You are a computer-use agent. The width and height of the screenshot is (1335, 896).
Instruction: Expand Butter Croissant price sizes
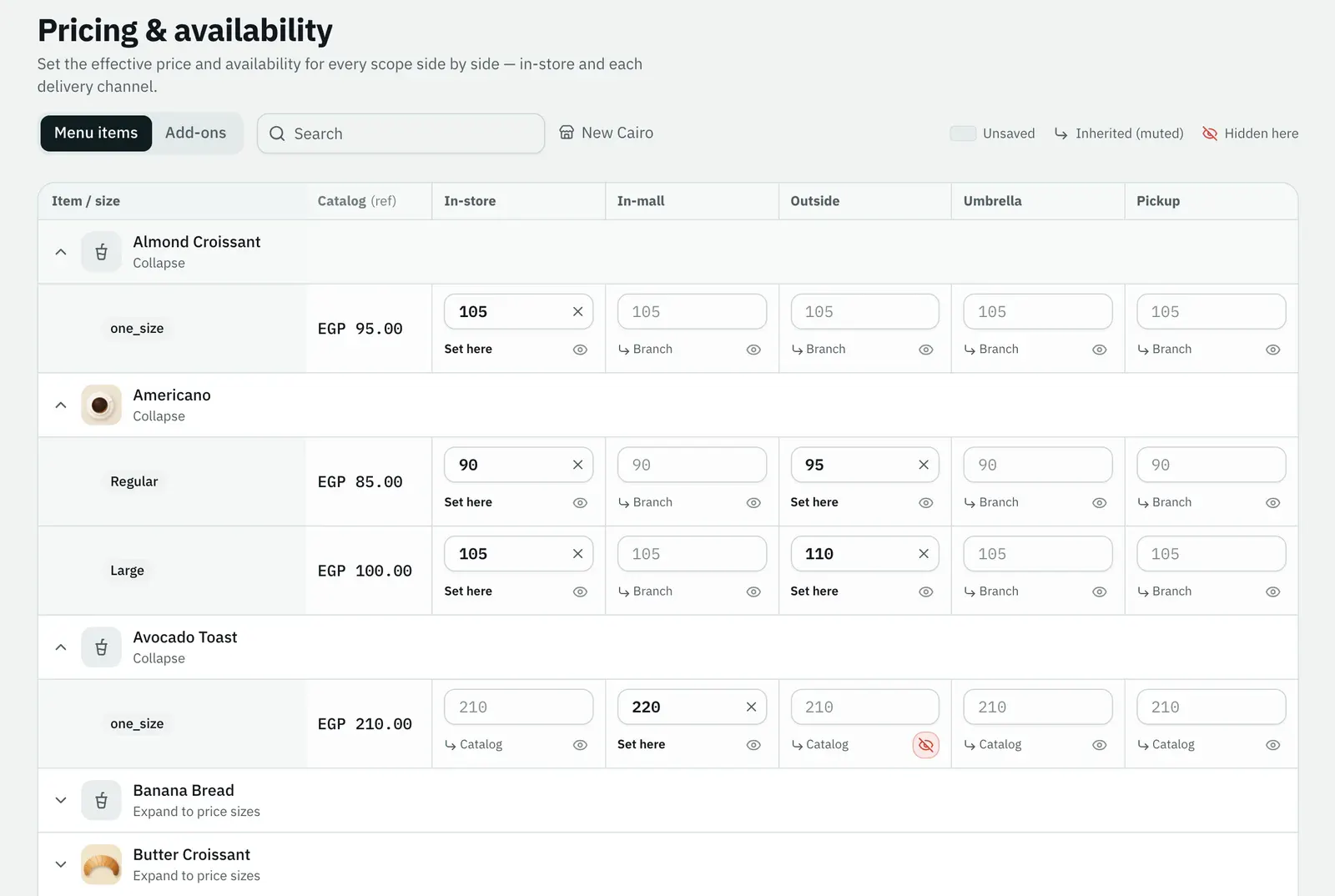pos(61,865)
